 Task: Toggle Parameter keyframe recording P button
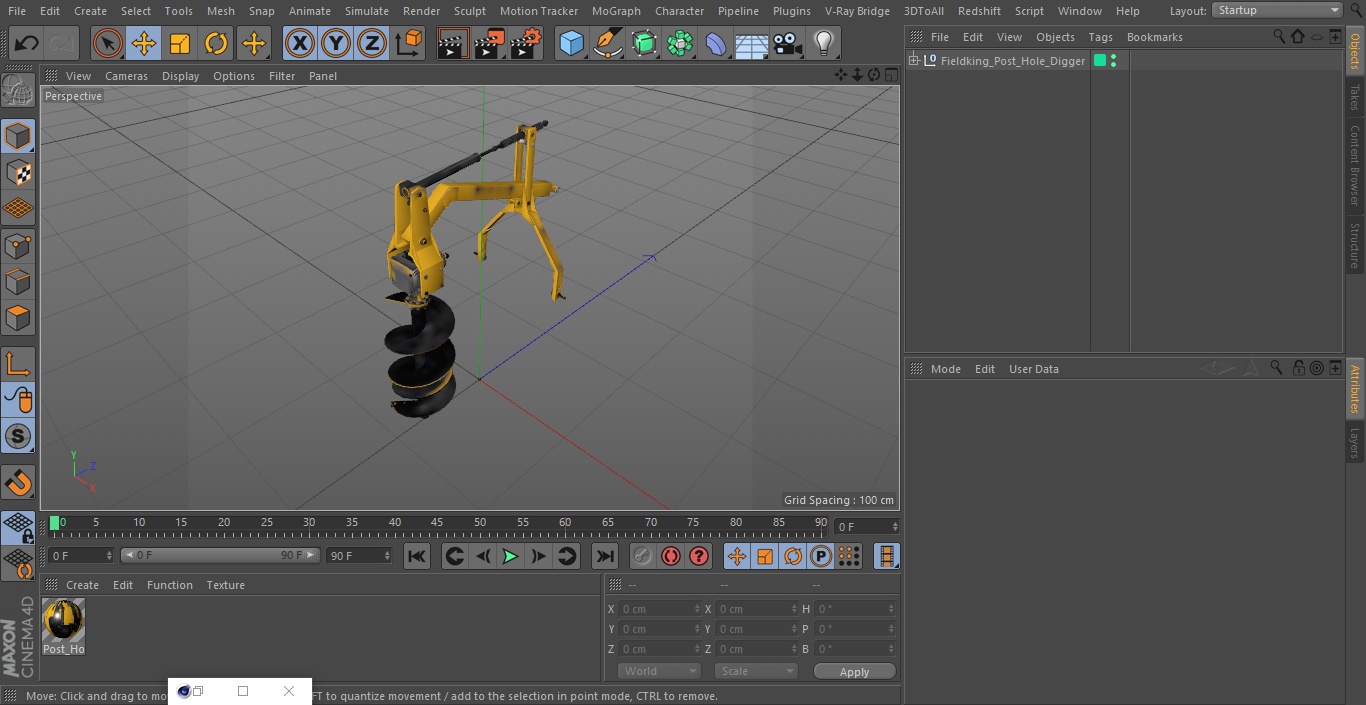click(821, 556)
